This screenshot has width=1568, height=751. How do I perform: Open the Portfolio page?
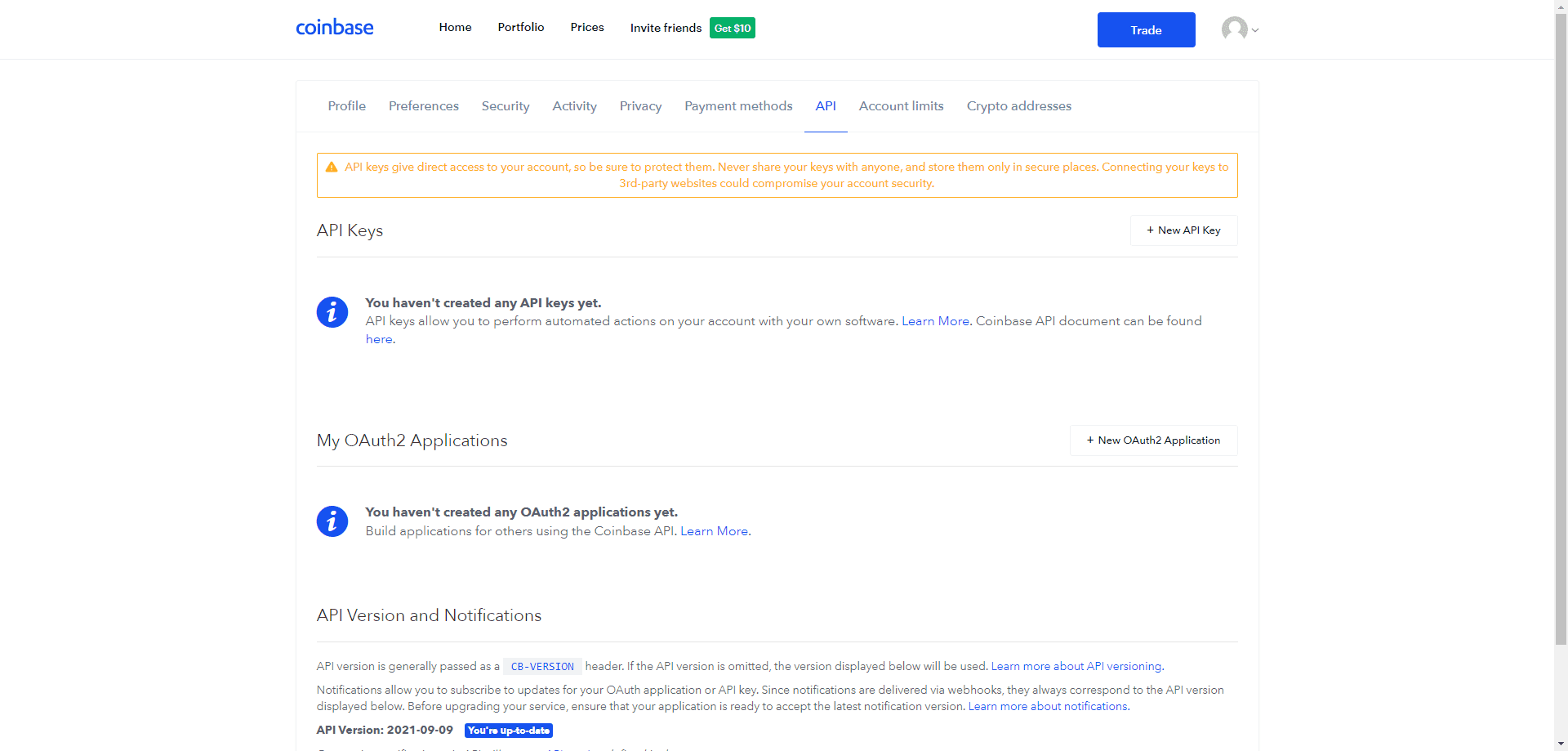(x=520, y=27)
